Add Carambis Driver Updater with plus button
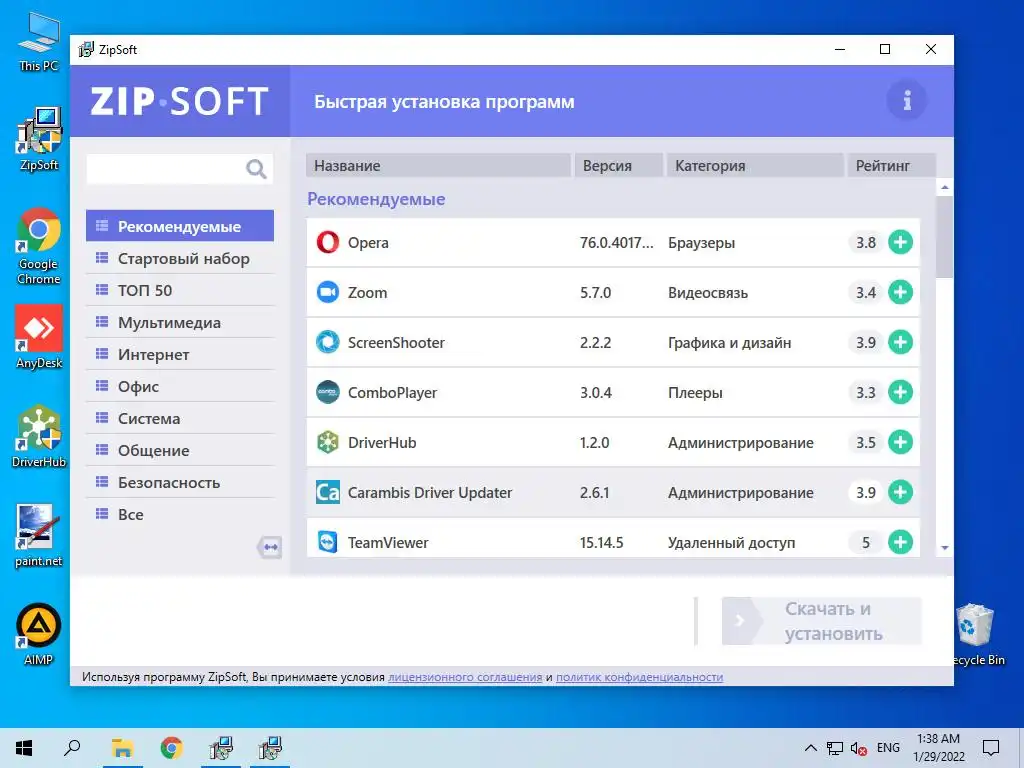 coord(900,492)
